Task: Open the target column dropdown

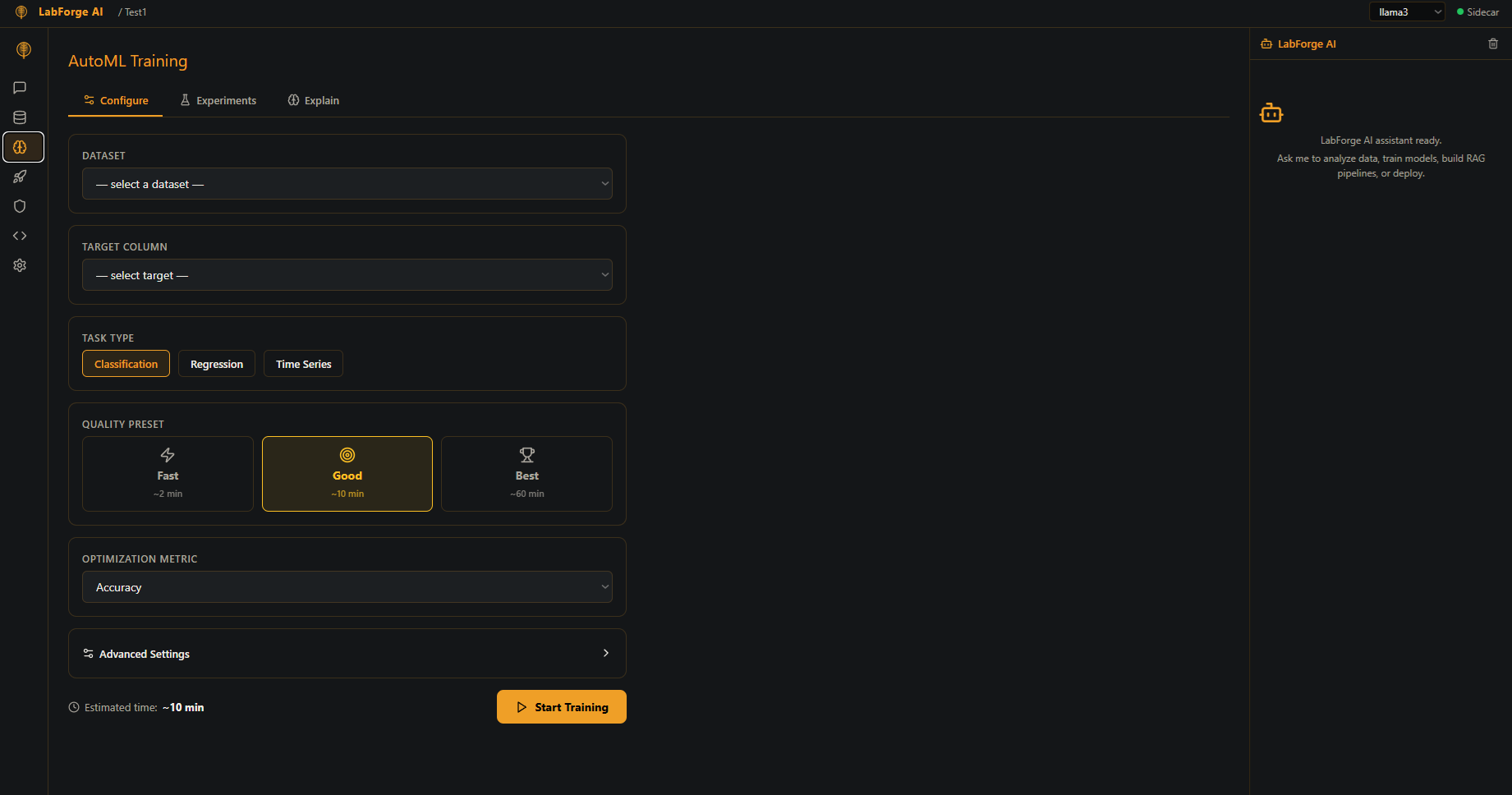Action: pyautogui.click(x=347, y=274)
